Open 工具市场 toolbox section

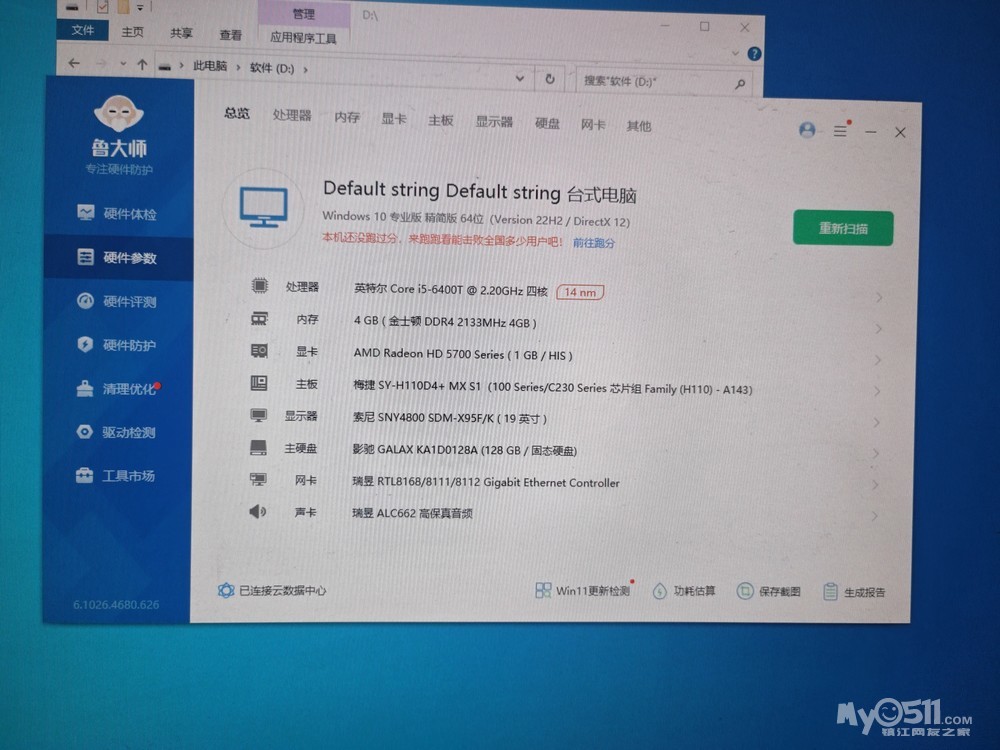(118, 476)
